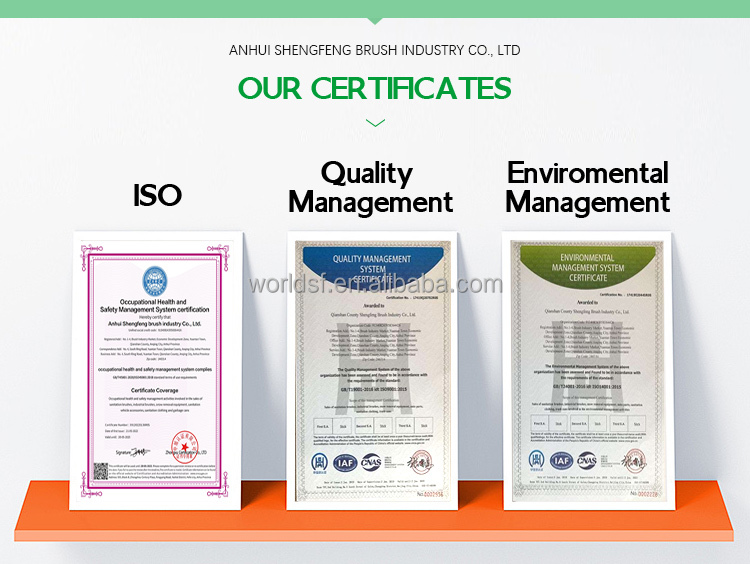Click the QR code on ISO certificate
This screenshot has width=750, height=564.
pyautogui.click(x=100, y=471)
